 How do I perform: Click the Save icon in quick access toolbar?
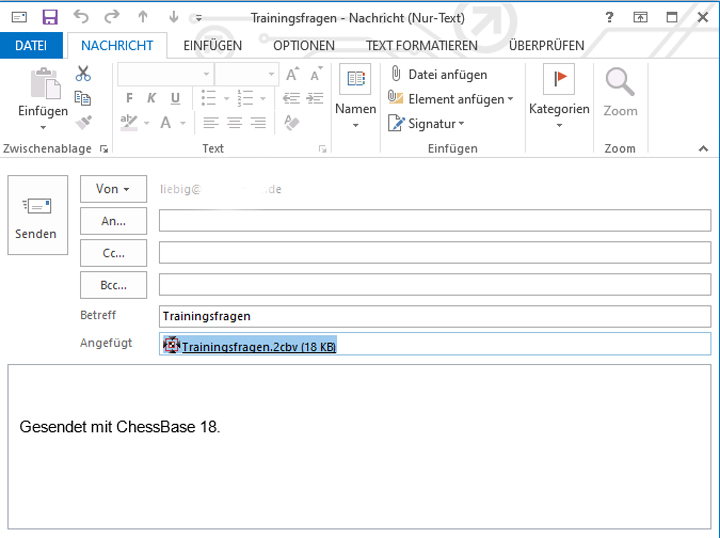click(x=50, y=17)
